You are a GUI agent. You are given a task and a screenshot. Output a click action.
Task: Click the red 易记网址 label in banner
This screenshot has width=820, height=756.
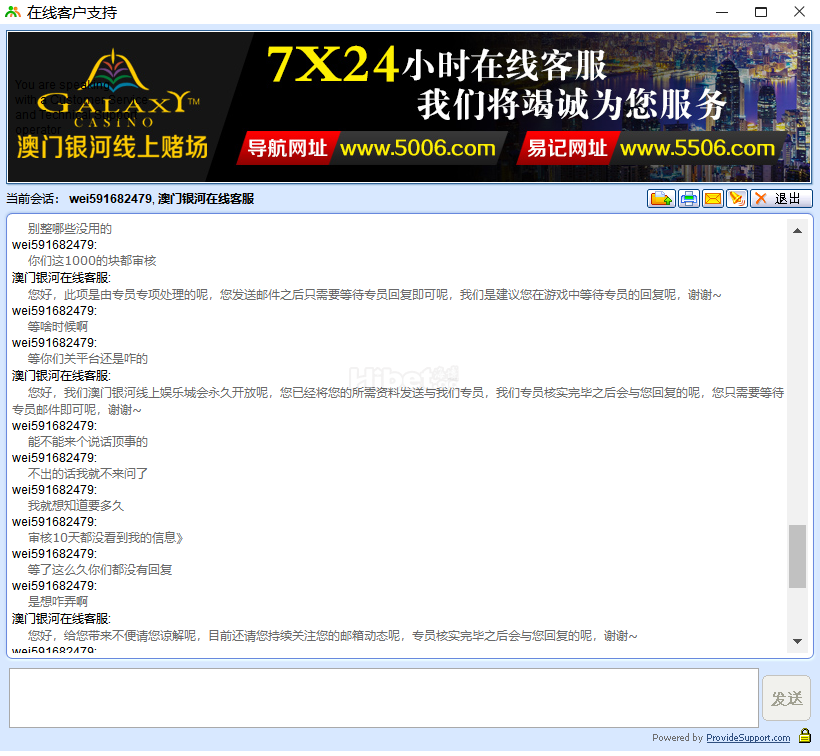point(567,149)
